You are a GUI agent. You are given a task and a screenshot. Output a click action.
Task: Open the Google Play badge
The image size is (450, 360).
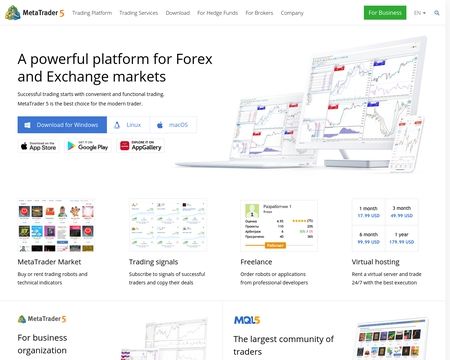point(88,146)
